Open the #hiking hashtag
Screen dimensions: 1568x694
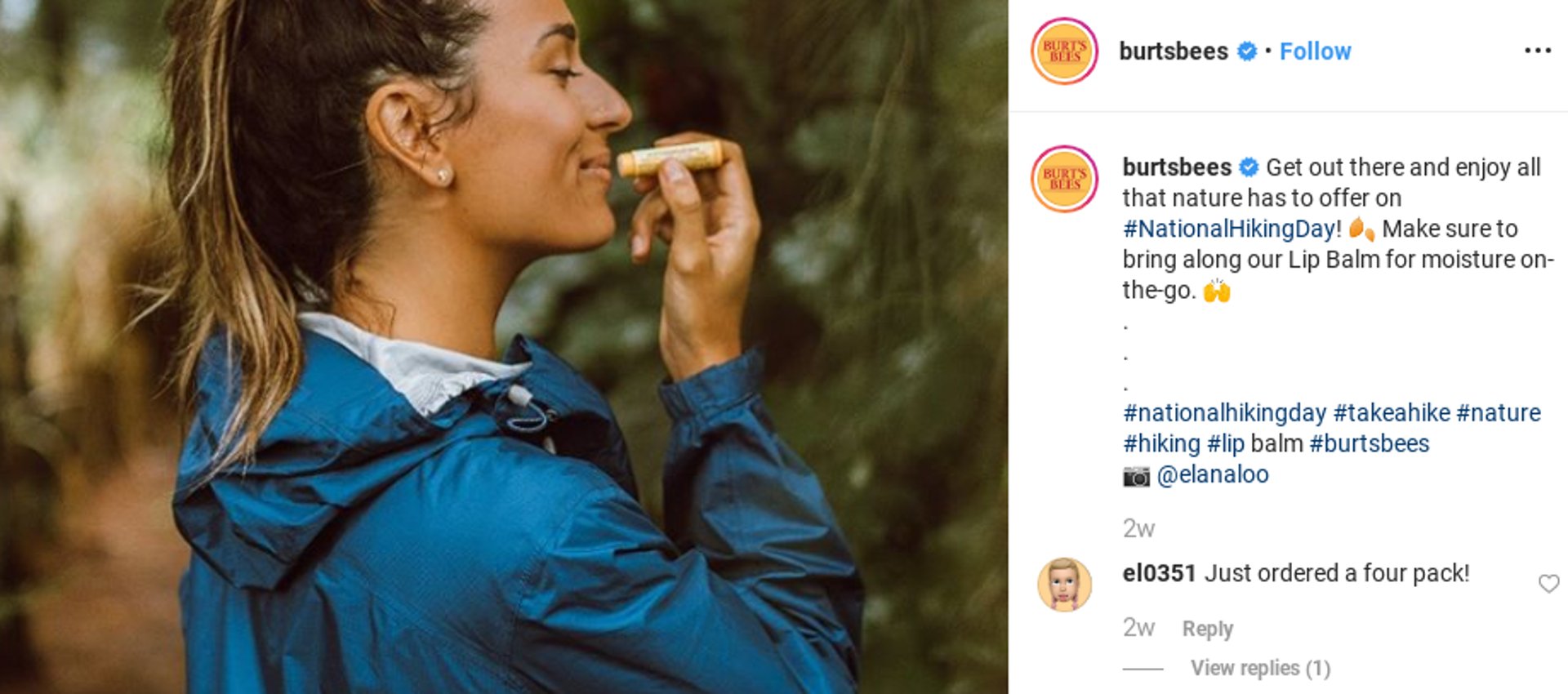tap(1160, 443)
